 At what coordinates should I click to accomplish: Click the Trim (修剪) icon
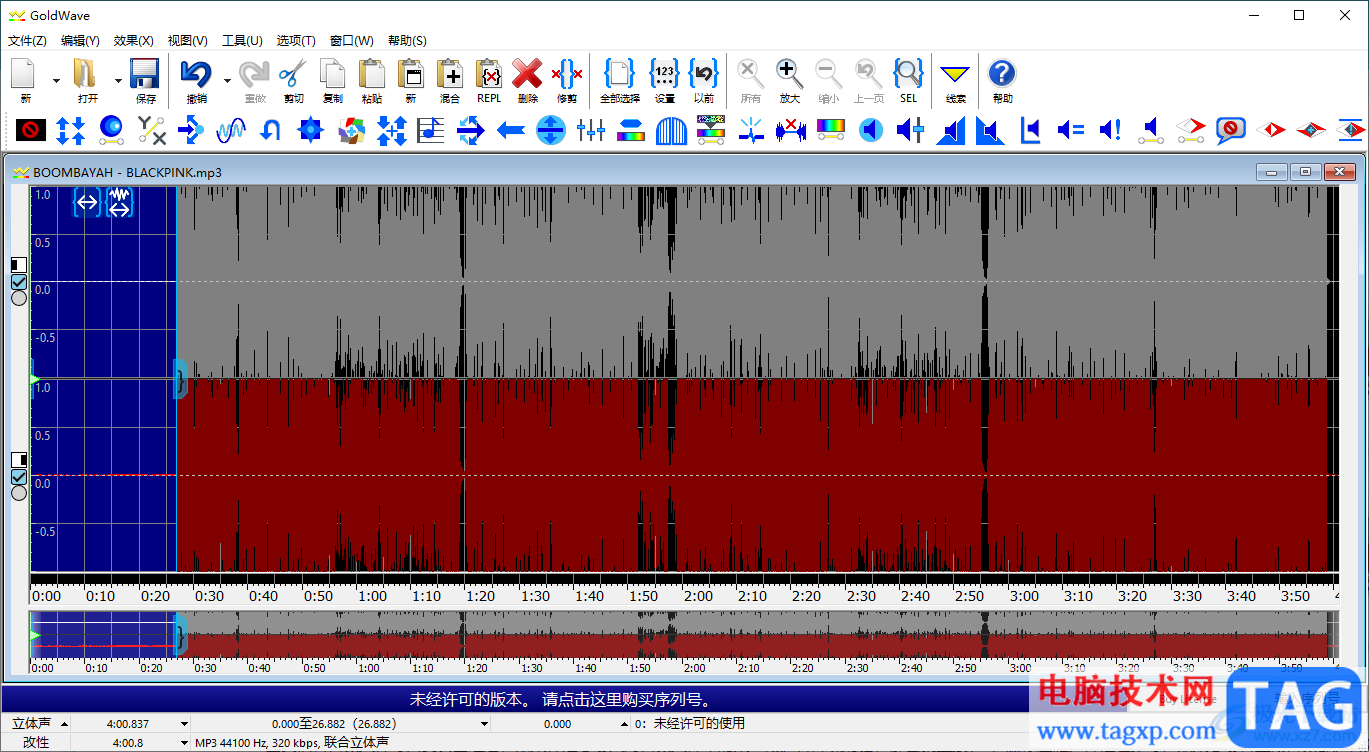567,75
